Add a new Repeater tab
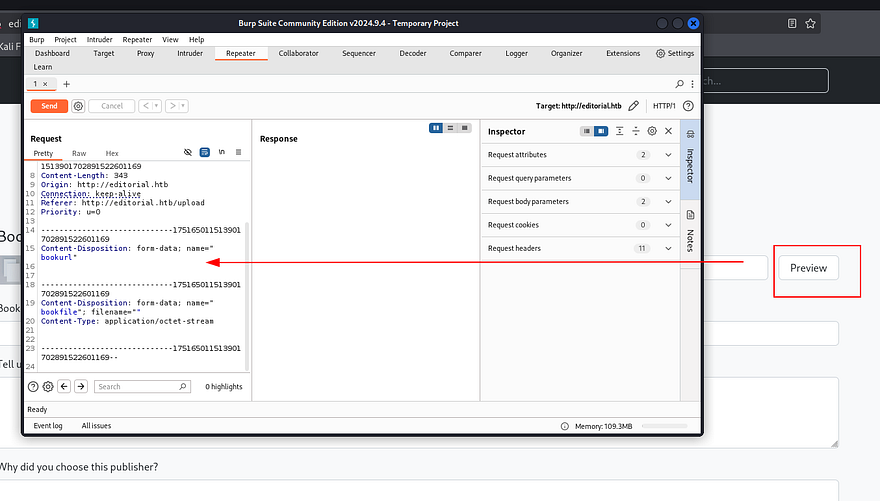 (x=66, y=84)
